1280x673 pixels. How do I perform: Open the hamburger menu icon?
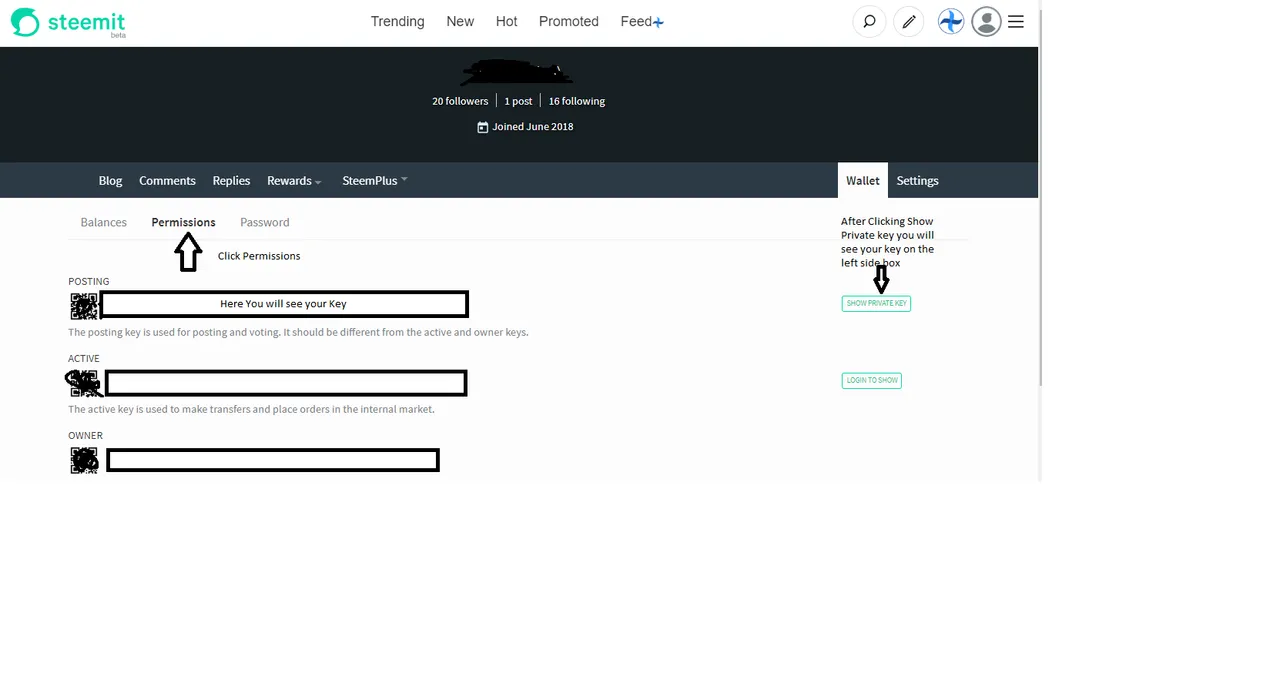point(1016,21)
